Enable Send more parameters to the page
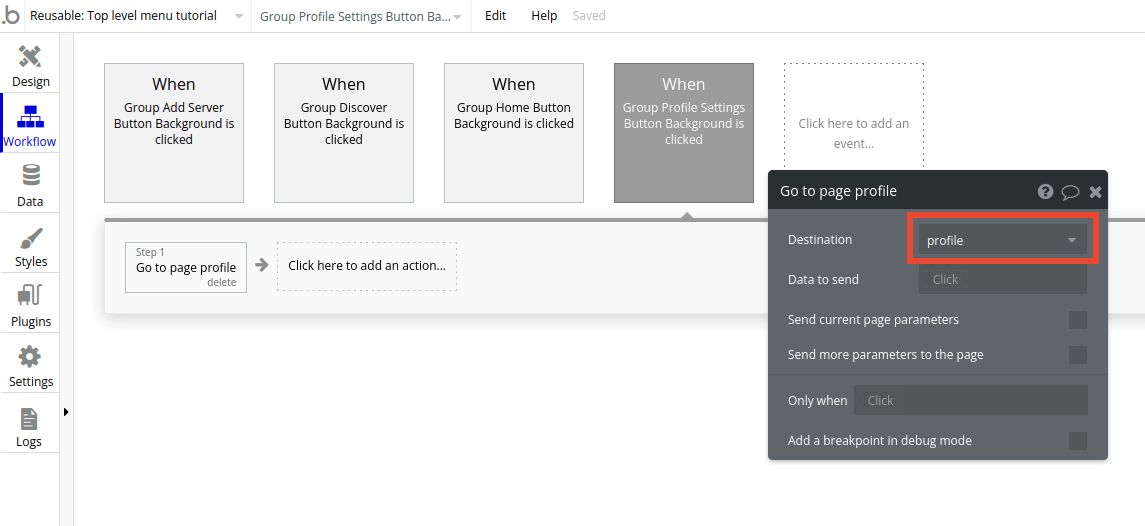This screenshot has height=526, width=1145. tap(1077, 355)
